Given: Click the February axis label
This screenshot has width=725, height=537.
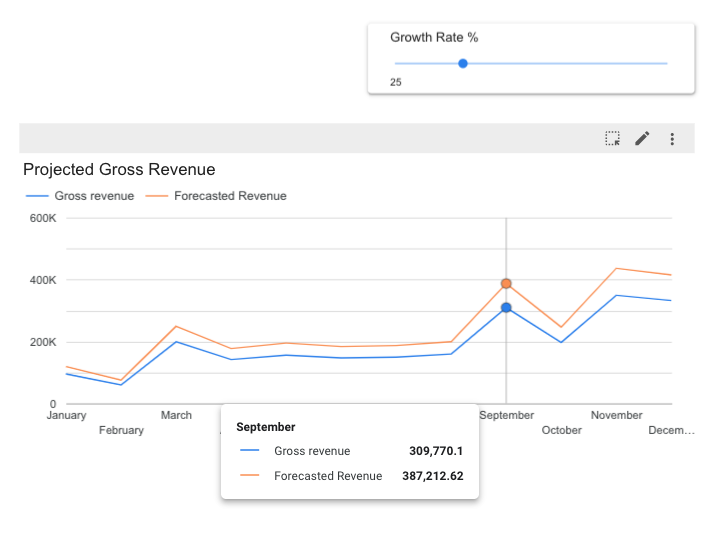Looking at the screenshot, I should 121,430.
